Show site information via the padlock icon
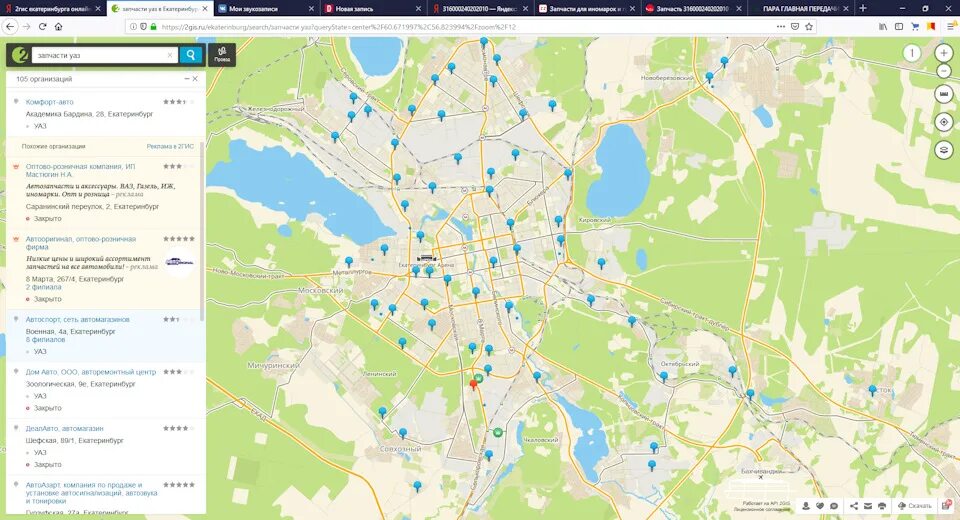The image size is (960, 520). [x=153, y=27]
